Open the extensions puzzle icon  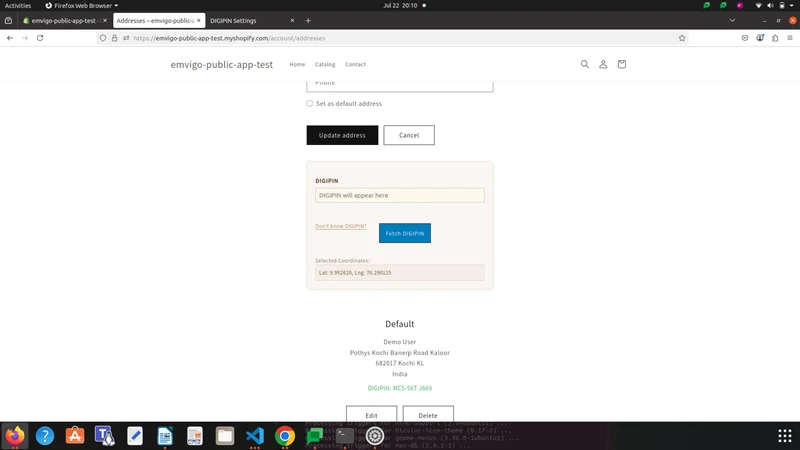(775, 38)
